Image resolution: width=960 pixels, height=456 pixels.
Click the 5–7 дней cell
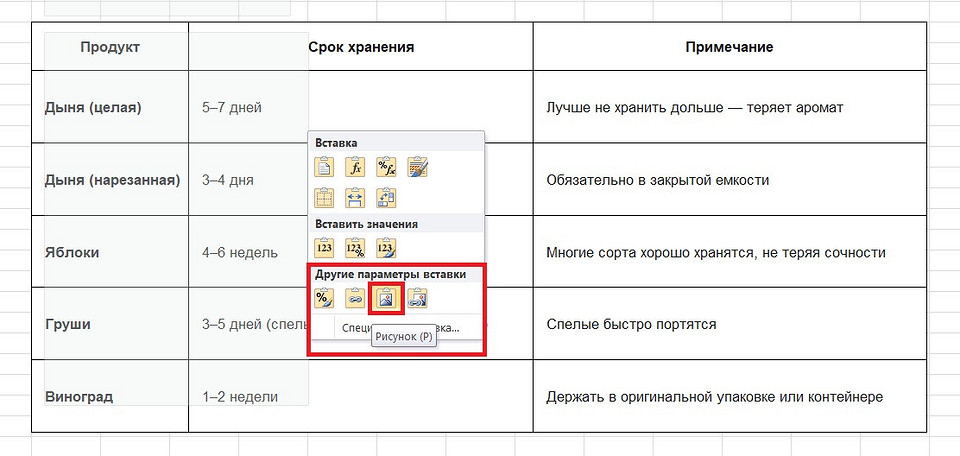(x=361, y=107)
